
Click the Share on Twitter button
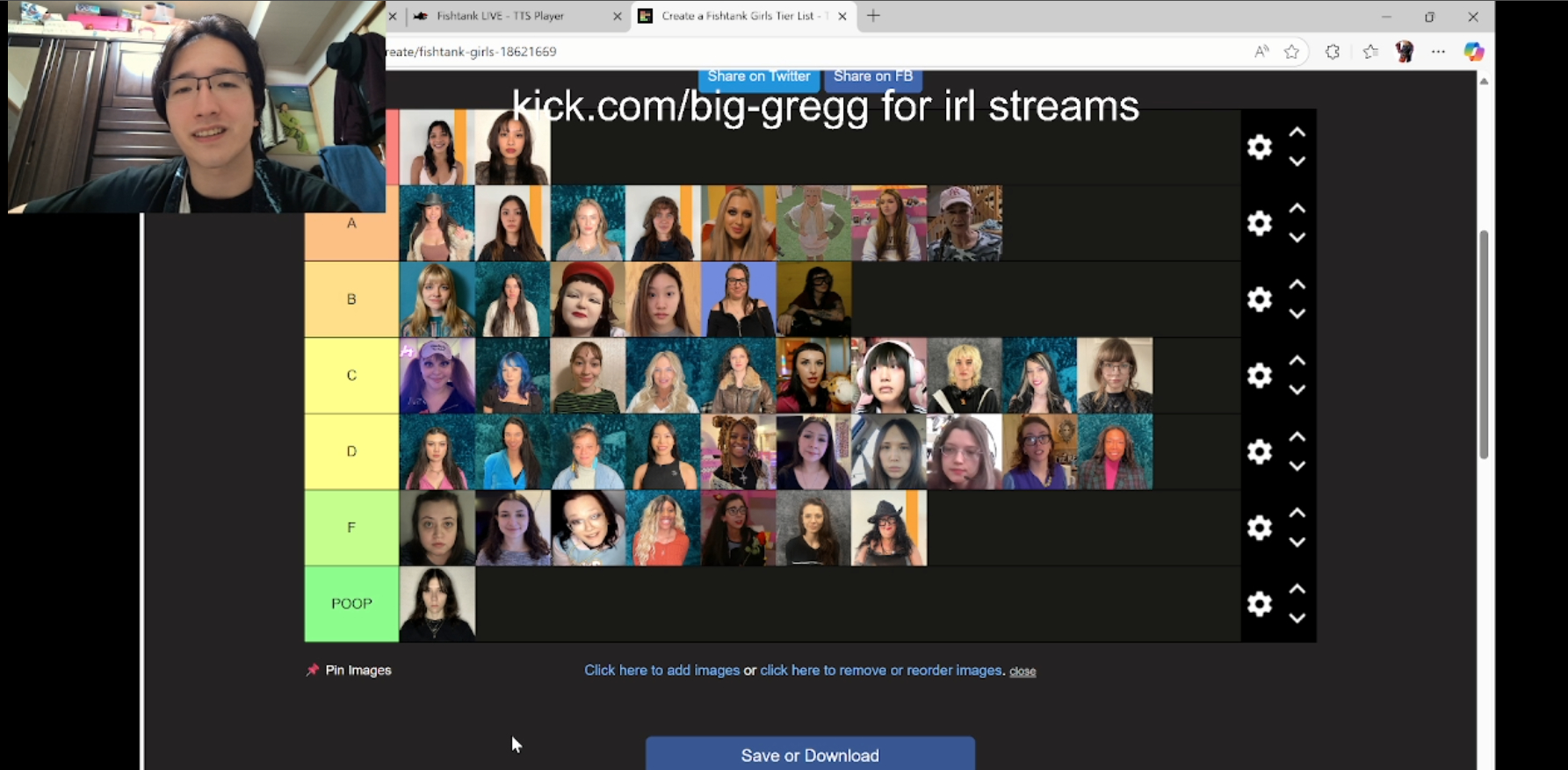click(x=759, y=78)
